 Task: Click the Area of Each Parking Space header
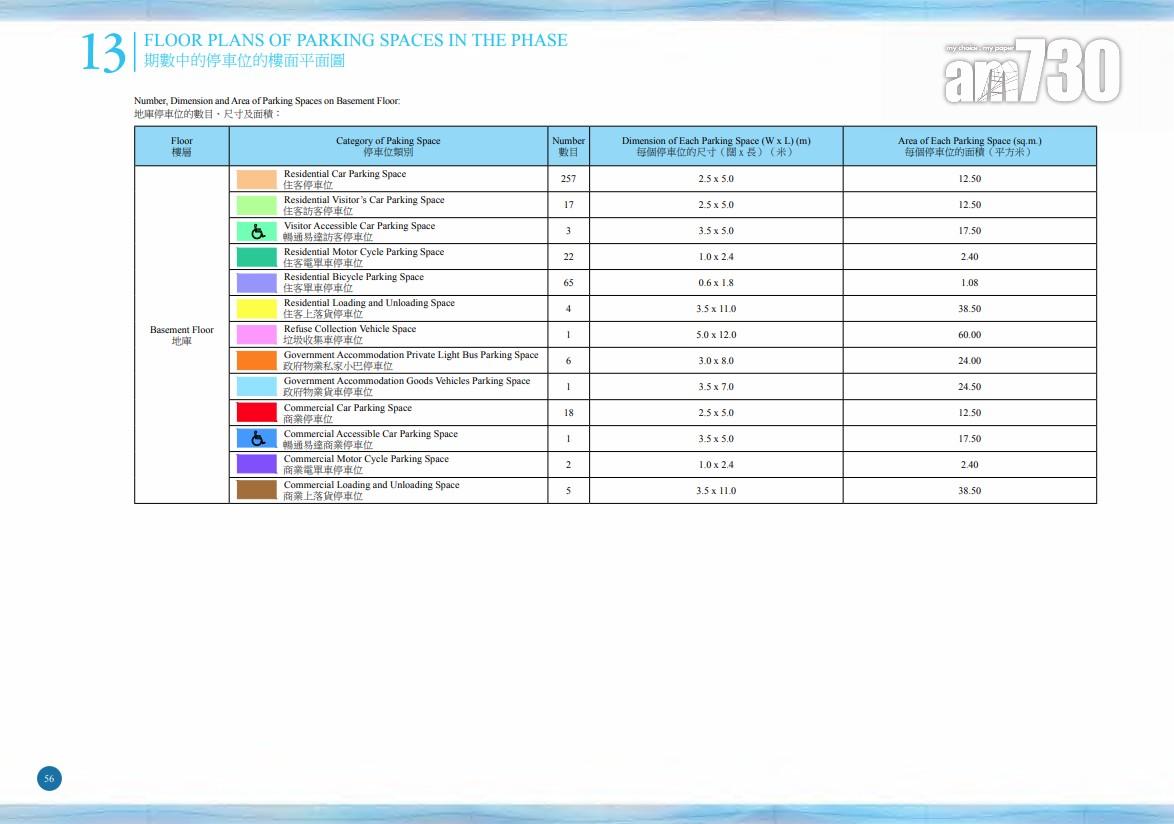(x=968, y=146)
